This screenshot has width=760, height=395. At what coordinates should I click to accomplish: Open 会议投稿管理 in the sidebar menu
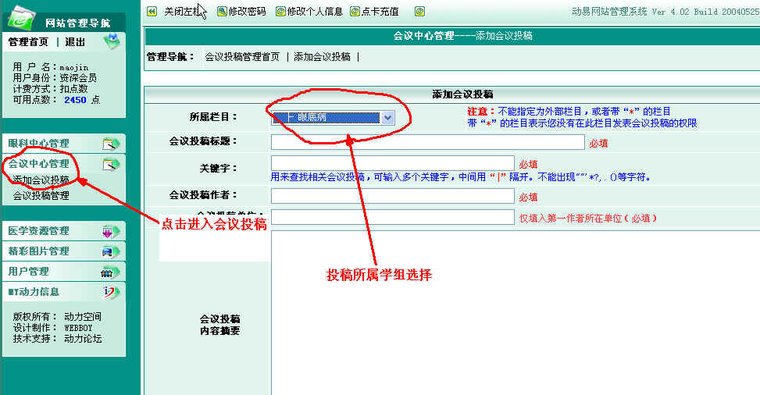click(x=41, y=196)
